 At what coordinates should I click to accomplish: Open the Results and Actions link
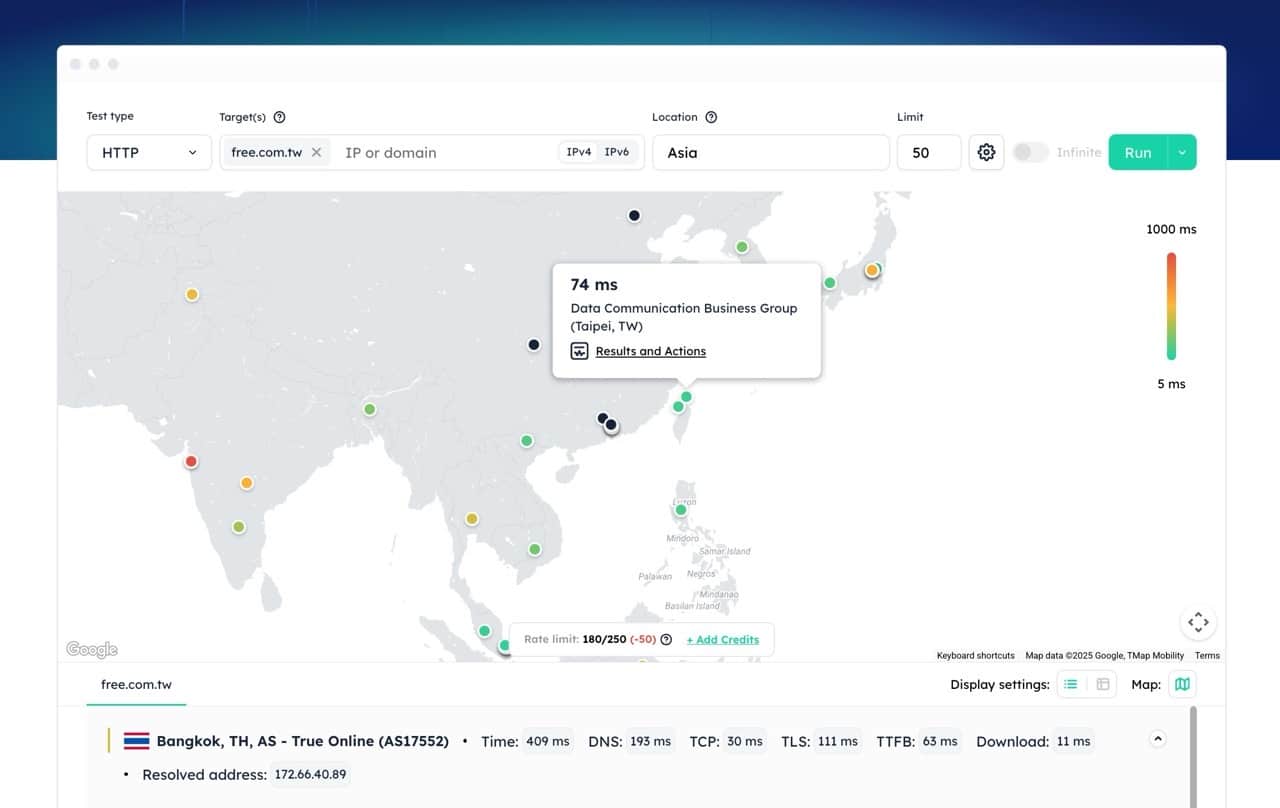click(650, 351)
